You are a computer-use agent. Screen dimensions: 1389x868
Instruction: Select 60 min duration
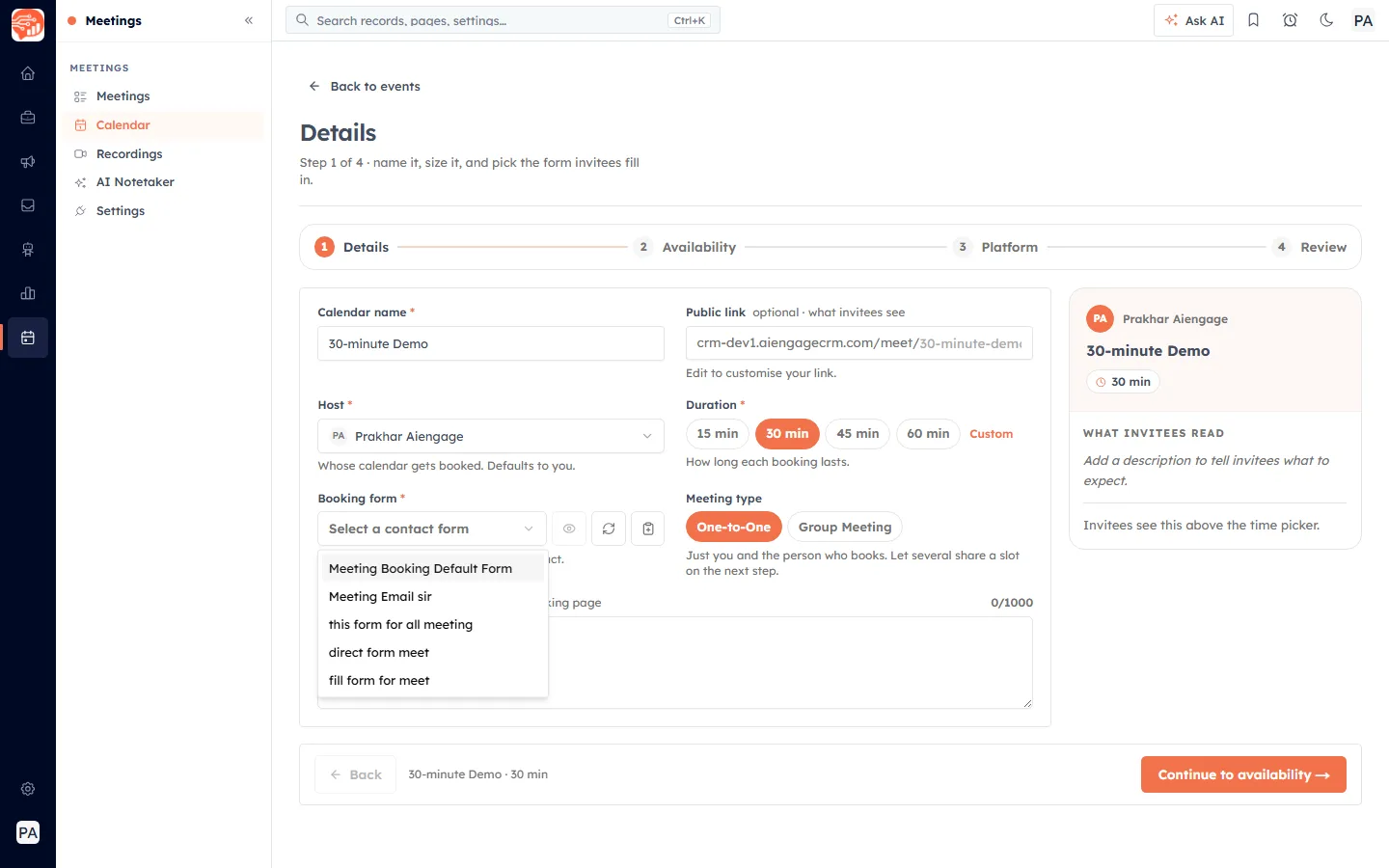tap(928, 434)
